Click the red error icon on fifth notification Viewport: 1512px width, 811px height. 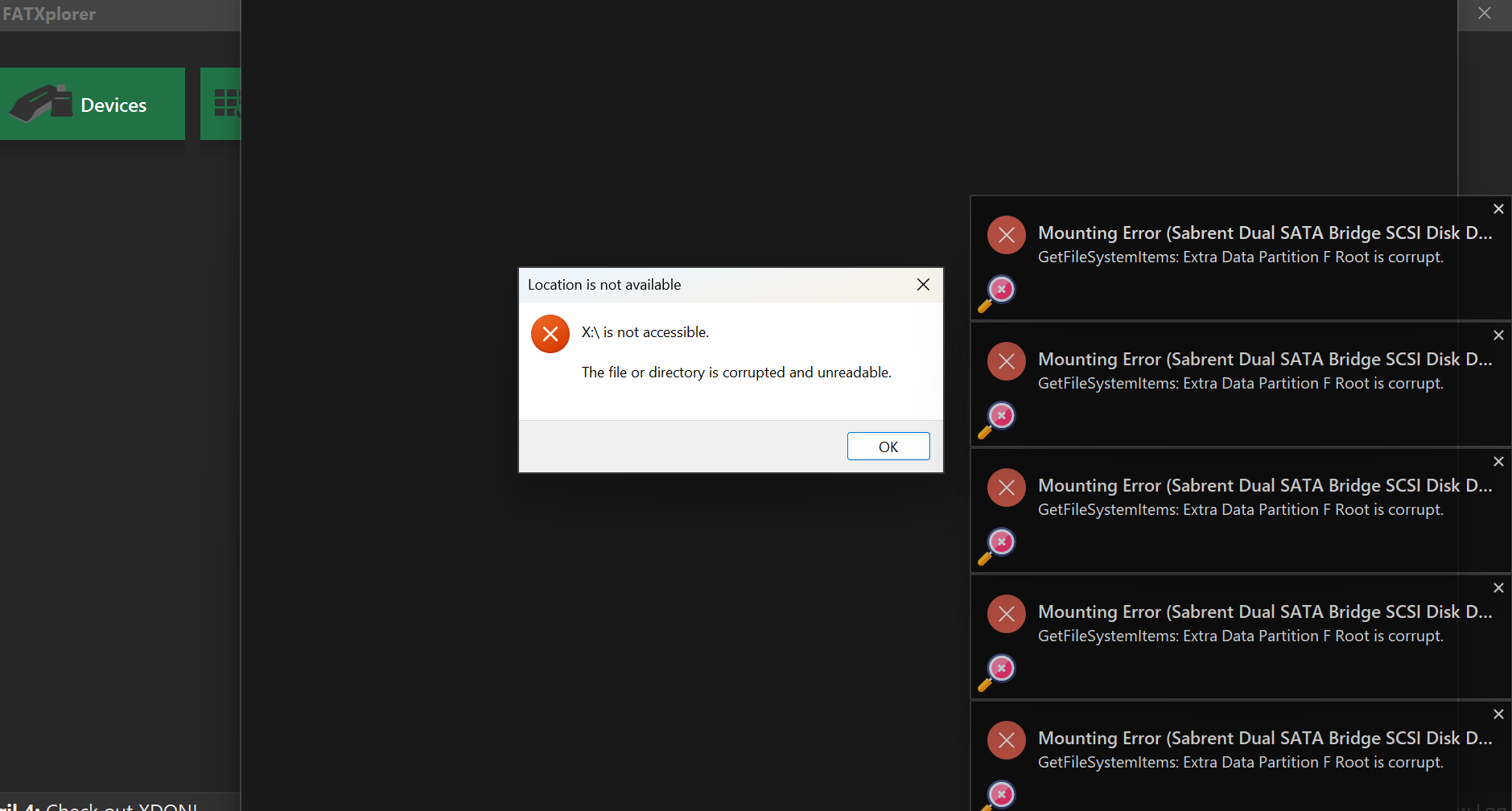point(1007,740)
